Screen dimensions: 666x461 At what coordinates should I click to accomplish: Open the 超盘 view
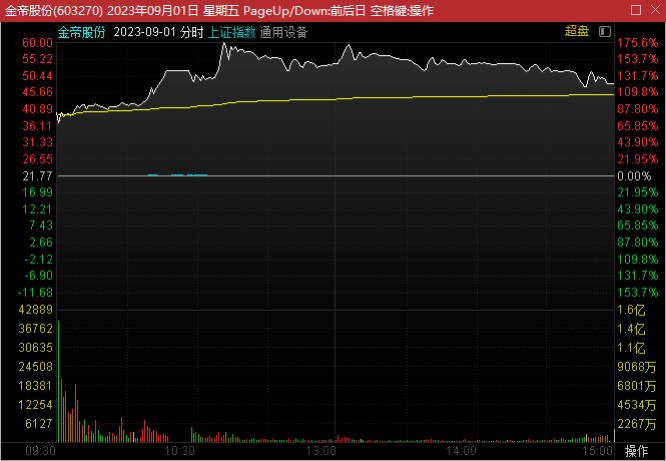coord(577,31)
